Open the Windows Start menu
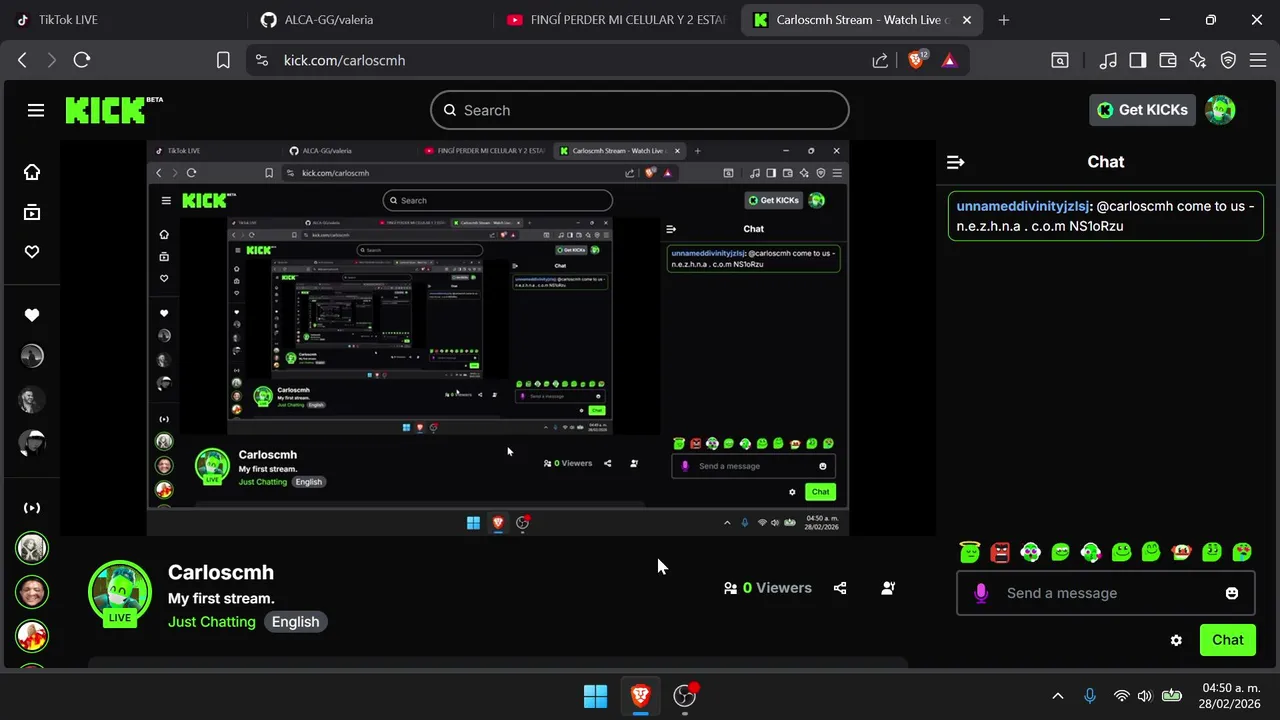This screenshot has height=720, width=1280. pyautogui.click(x=595, y=696)
